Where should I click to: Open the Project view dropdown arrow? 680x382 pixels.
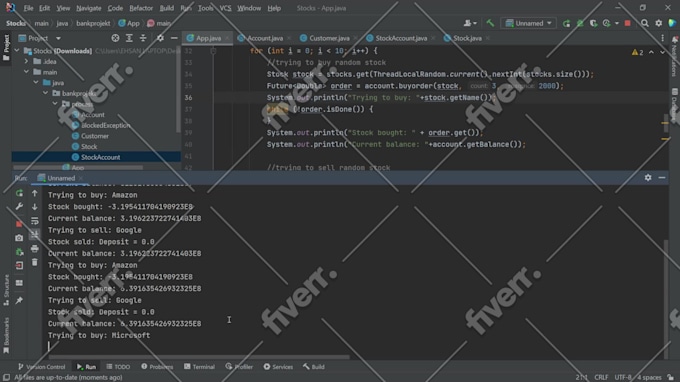click(x=58, y=39)
